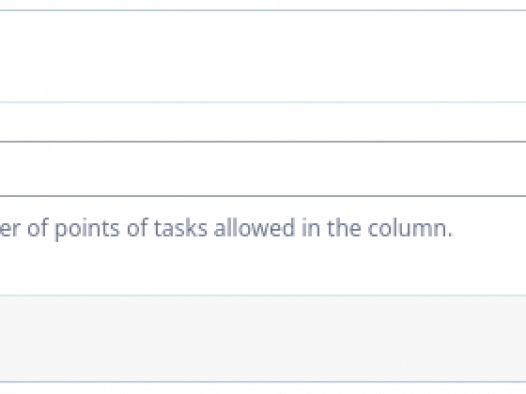This screenshot has height=394, width=526.
Task: Focus the large empty text area at top
Action: click(x=263, y=56)
